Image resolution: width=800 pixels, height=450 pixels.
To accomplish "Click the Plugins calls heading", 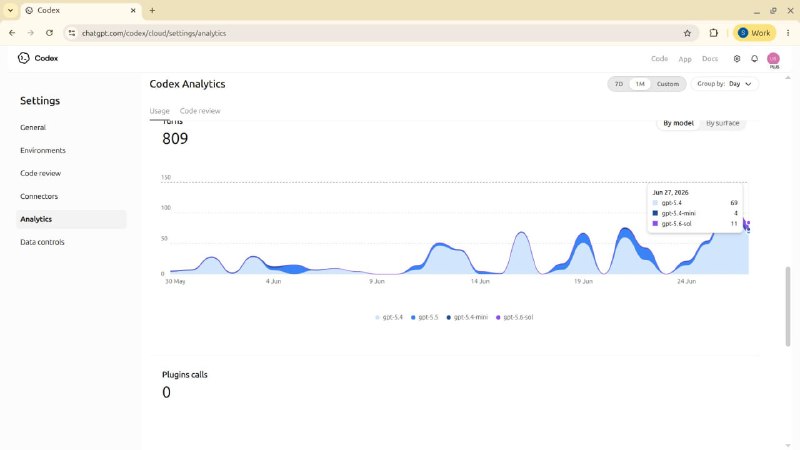I will (x=185, y=374).
